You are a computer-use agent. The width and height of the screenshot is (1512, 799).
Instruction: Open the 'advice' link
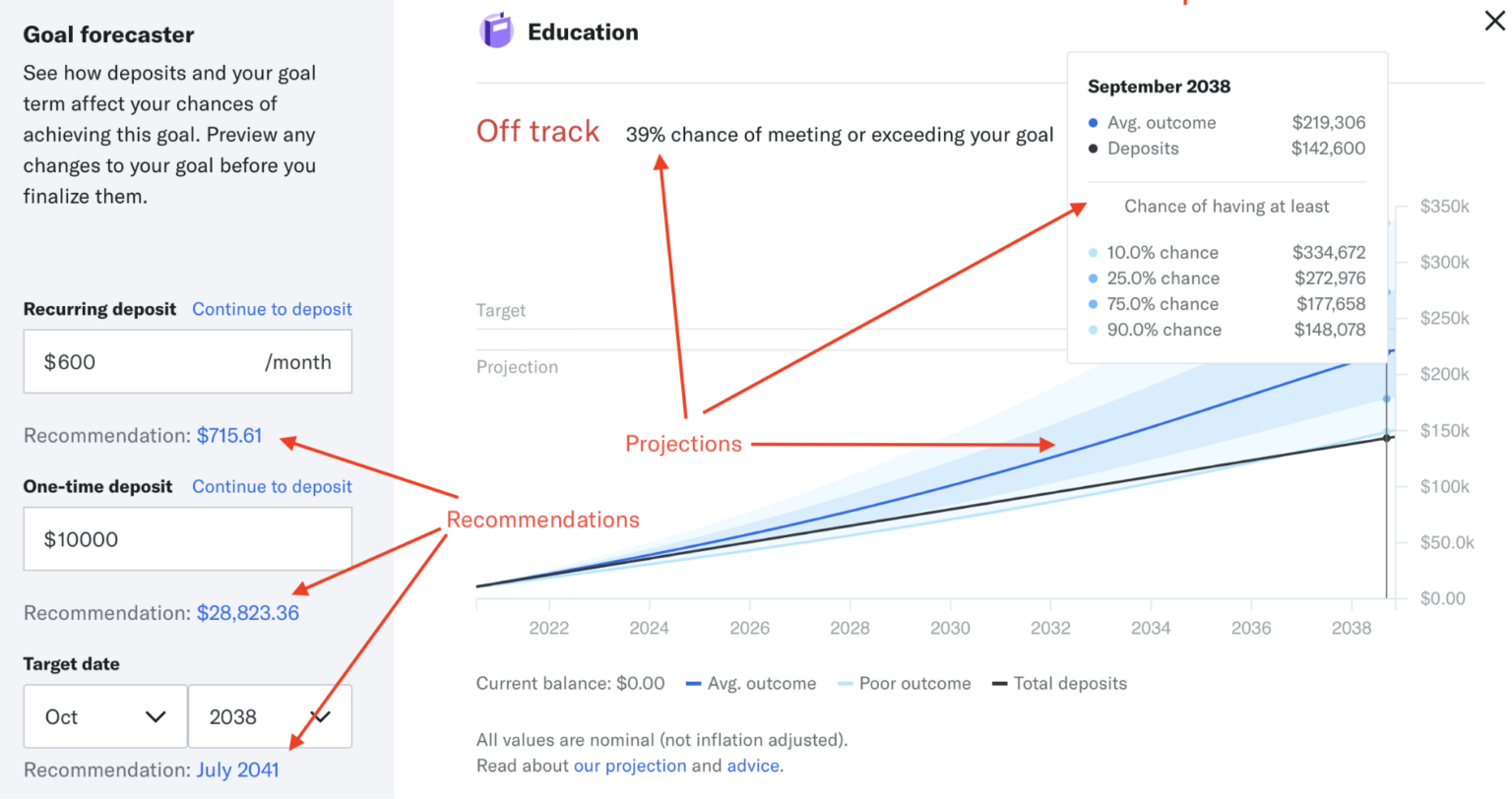click(753, 766)
